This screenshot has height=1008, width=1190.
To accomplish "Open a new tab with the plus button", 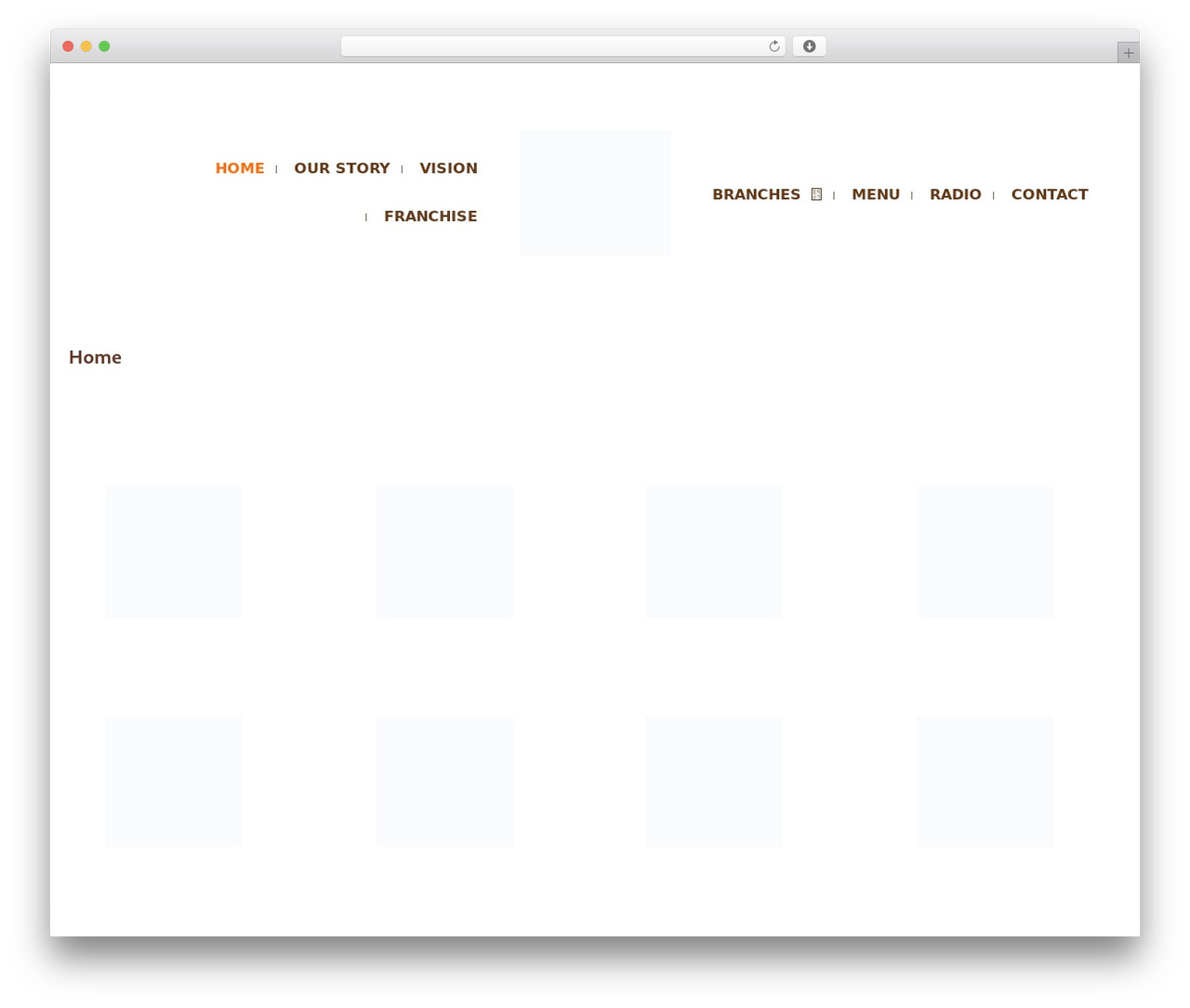I will [1128, 53].
